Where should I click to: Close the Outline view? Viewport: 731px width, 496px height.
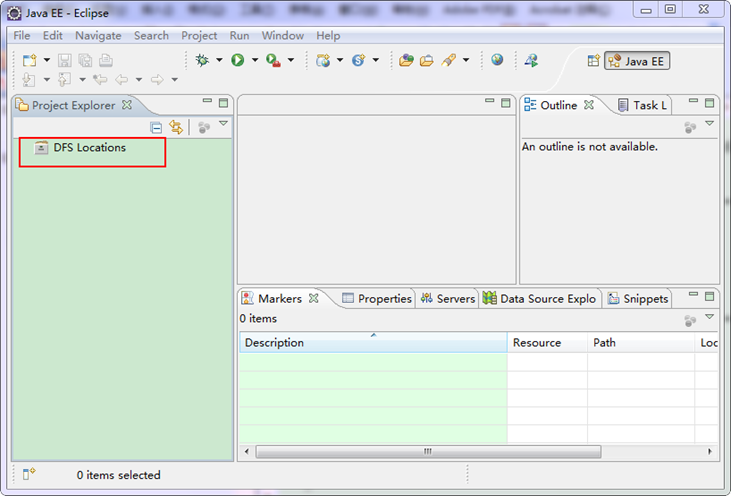589,105
